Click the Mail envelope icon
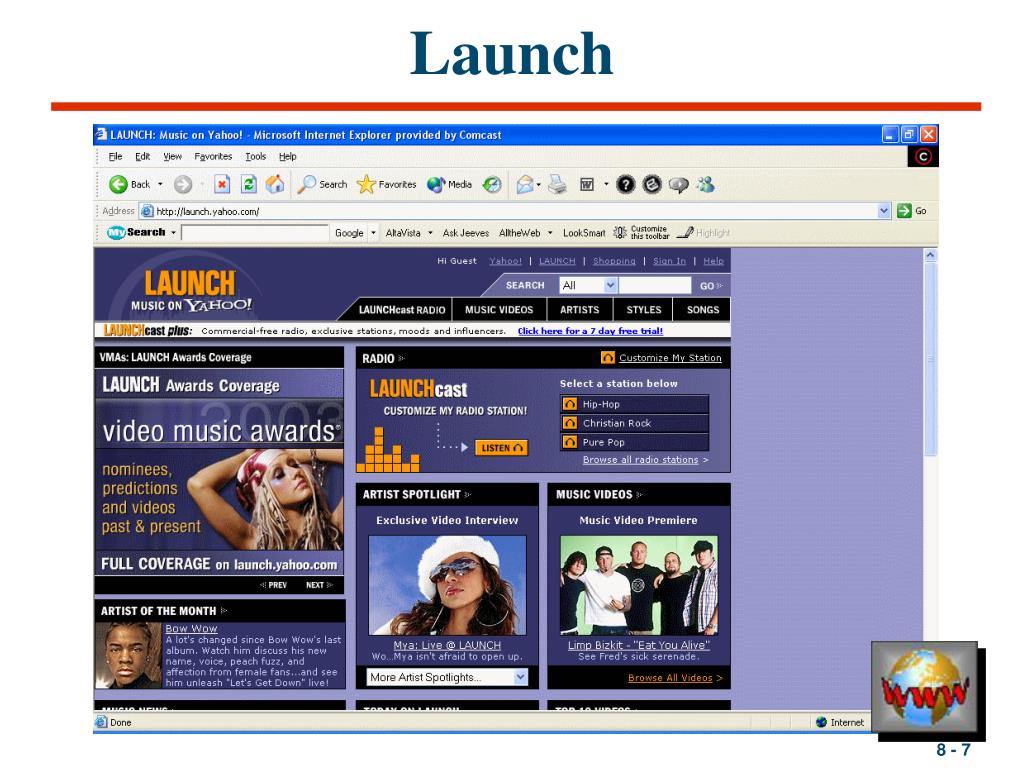Screen dimensions: 1024x768 (x=525, y=185)
